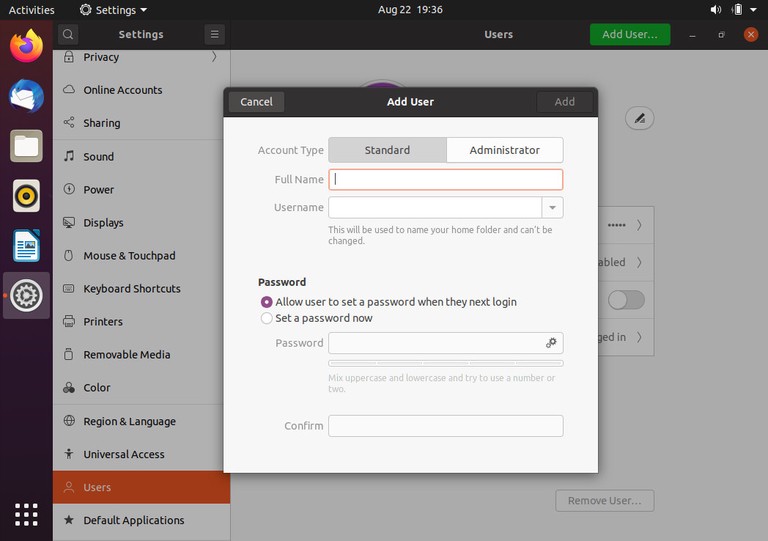Open the row chevron ending in 'abled'
The height and width of the screenshot is (541, 768).
tap(639, 262)
